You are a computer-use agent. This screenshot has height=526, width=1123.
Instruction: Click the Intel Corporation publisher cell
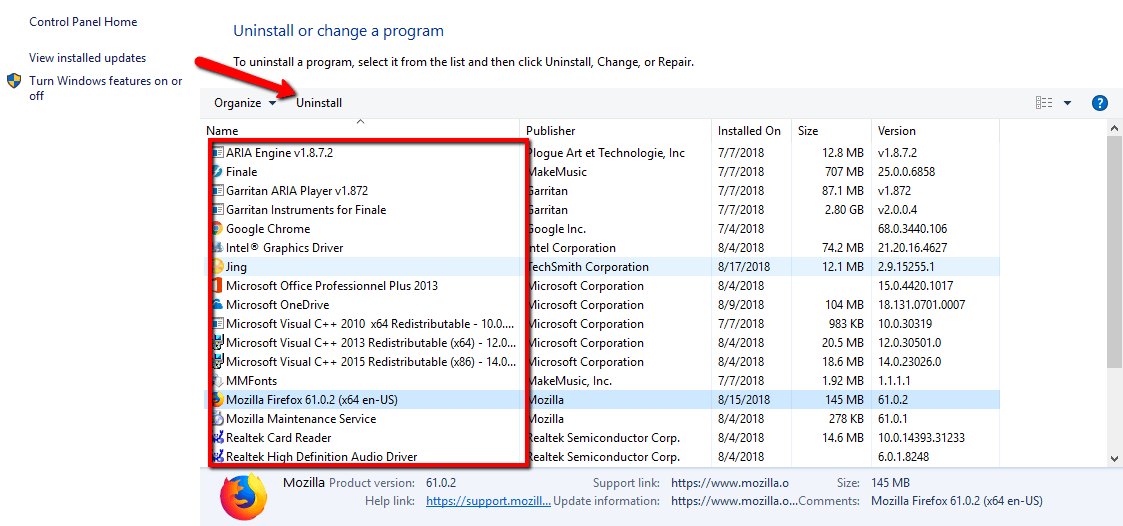click(x=570, y=248)
